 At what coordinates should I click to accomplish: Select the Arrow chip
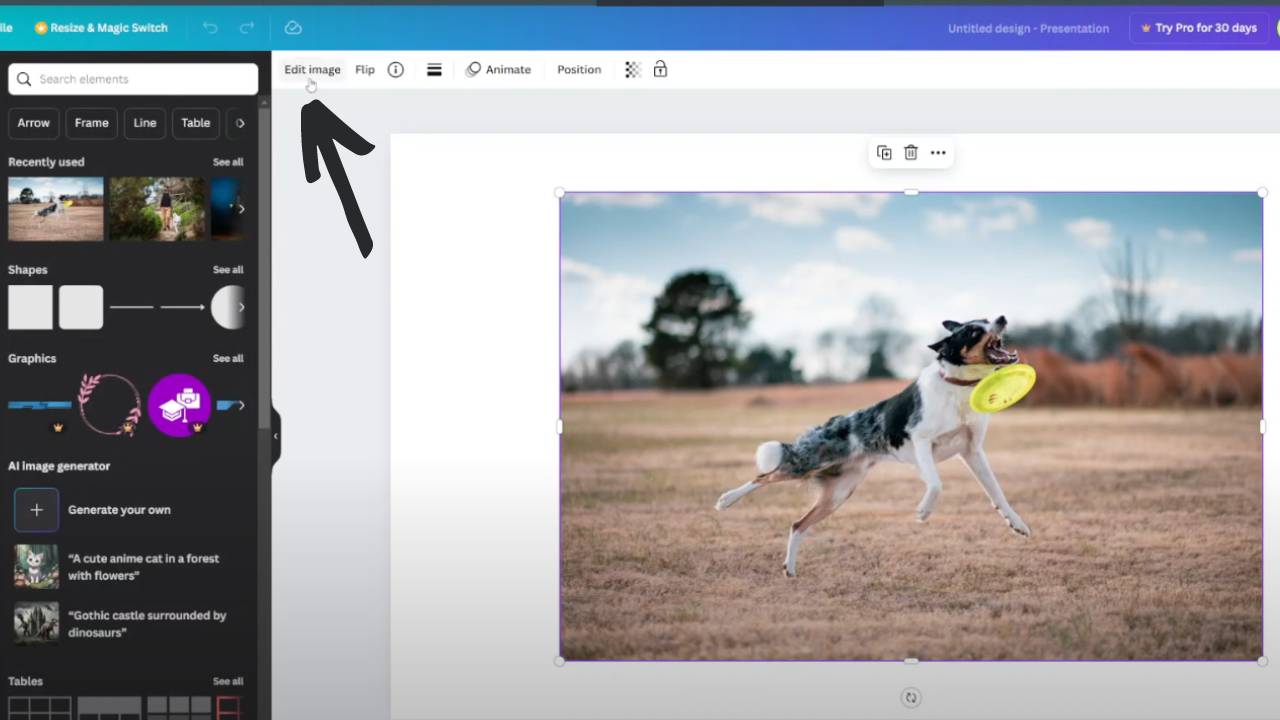pyautogui.click(x=33, y=123)
